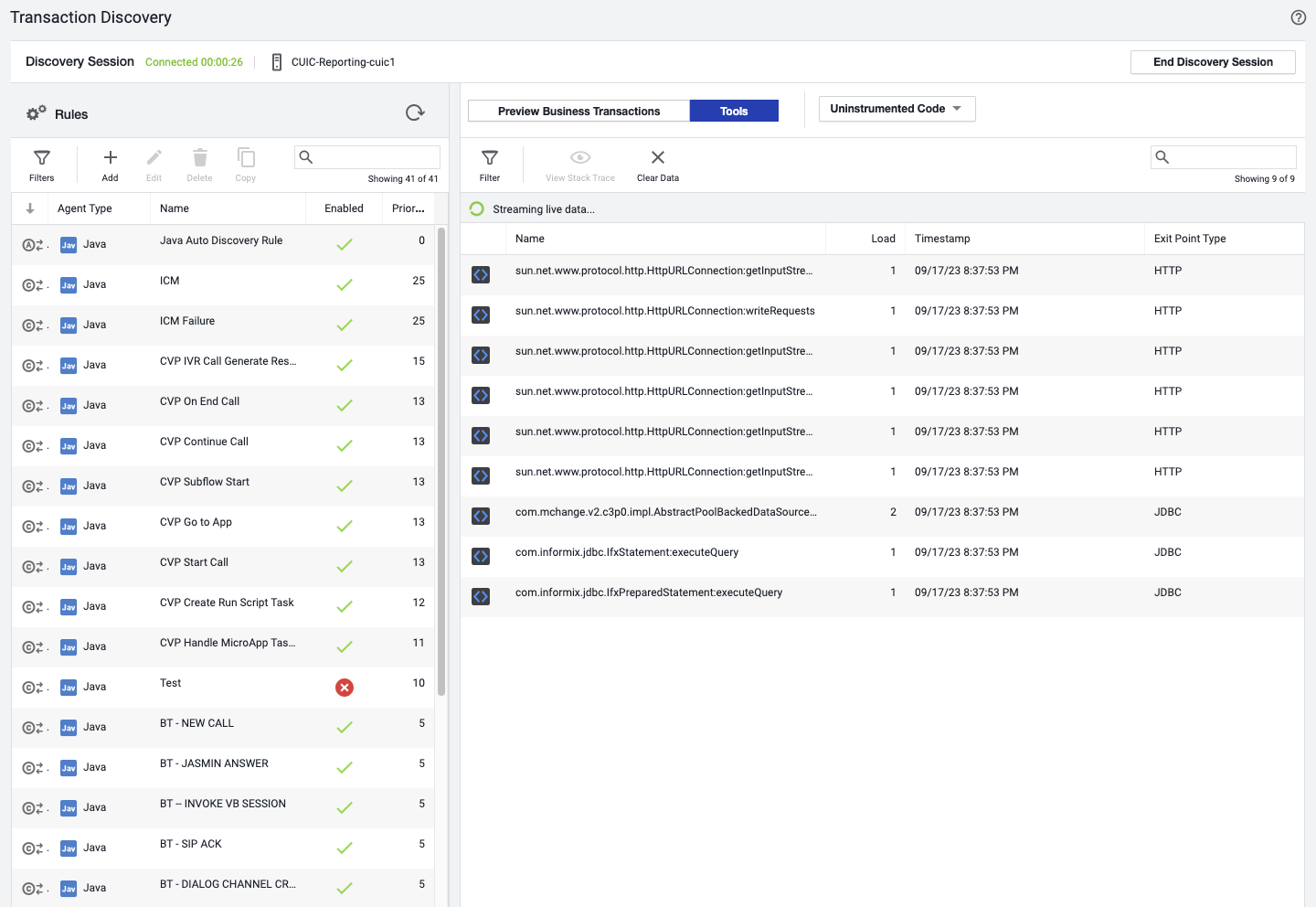This screenshot has height=907, width=1316.
Task: Toggle enabled checkmark for BT - NEW CALL
Action: click(x=345, y=728)
